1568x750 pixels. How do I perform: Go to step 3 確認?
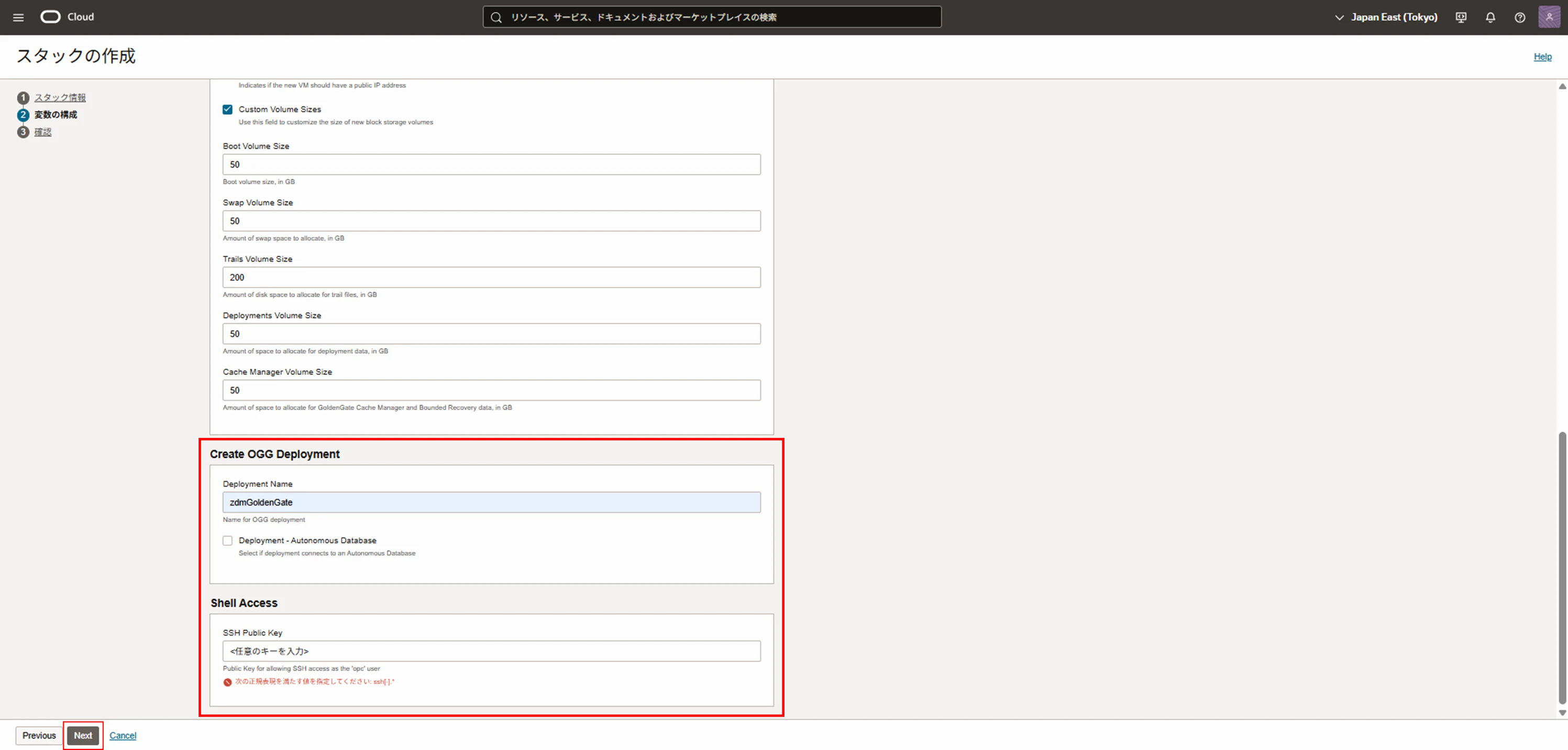[42, 132]
